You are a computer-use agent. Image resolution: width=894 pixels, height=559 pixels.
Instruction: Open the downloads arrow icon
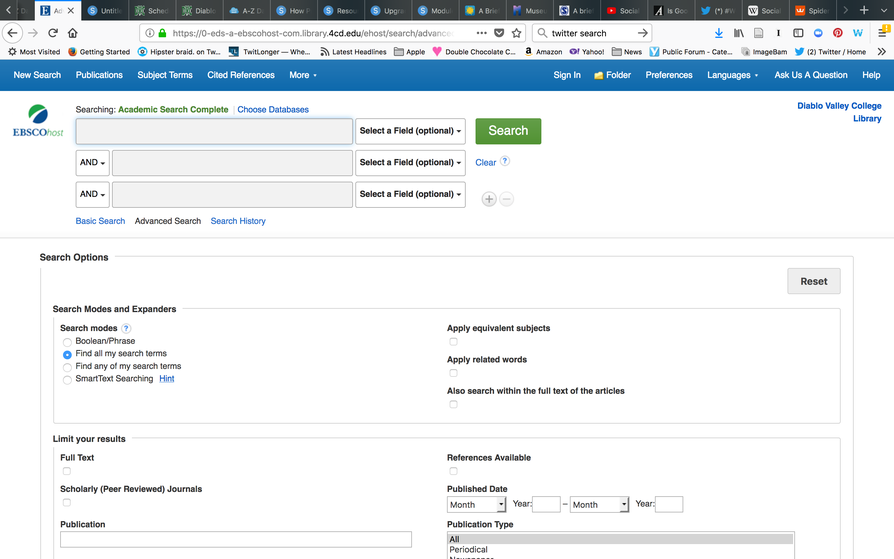[718, 33]
